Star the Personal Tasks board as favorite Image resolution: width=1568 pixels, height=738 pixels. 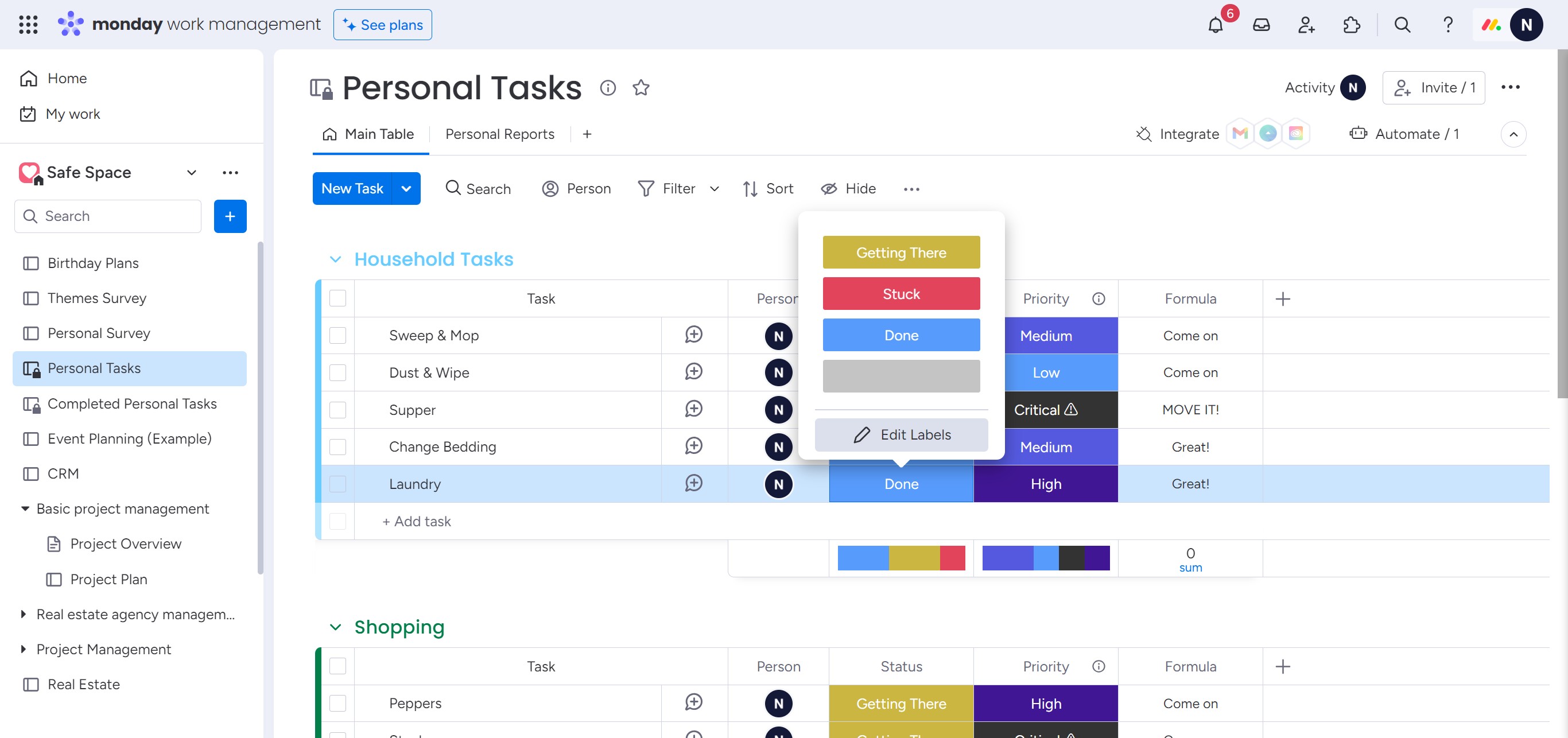point(641,88)
